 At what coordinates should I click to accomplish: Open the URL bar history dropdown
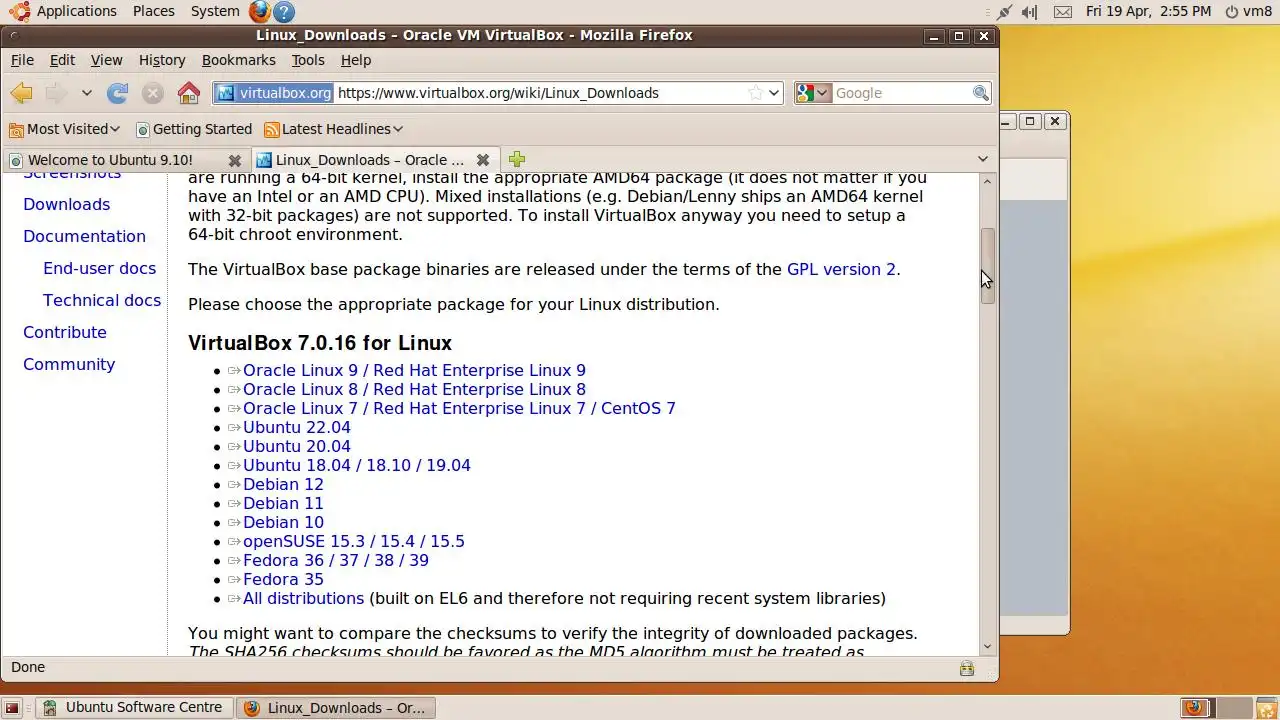774,93
